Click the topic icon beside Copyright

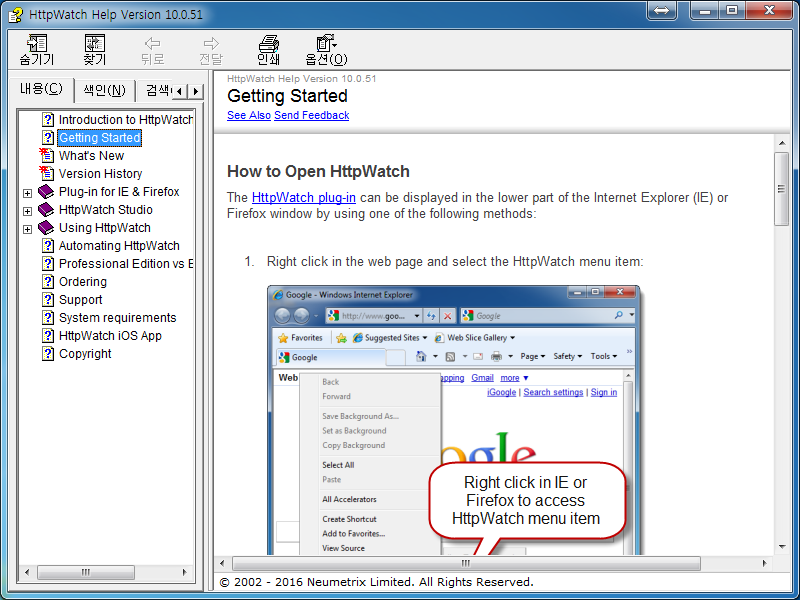pos(47,354)
